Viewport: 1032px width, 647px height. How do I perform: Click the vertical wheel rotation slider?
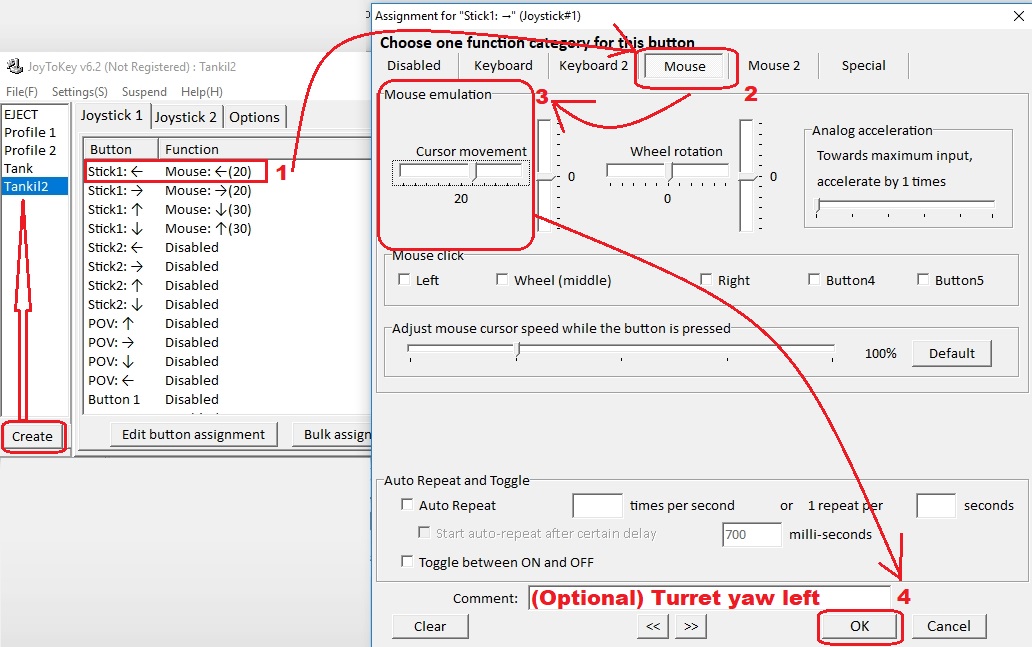click(748, 176)
